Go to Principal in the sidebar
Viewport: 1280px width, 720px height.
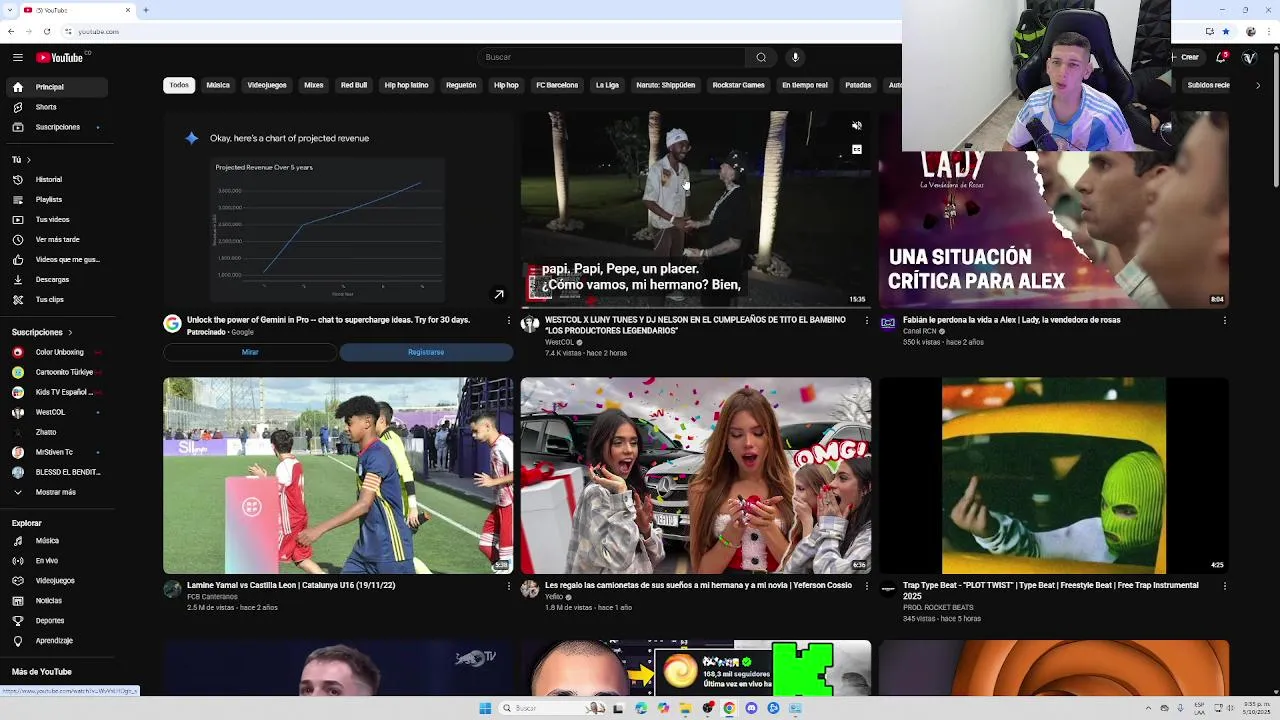[x=55, y=87]
